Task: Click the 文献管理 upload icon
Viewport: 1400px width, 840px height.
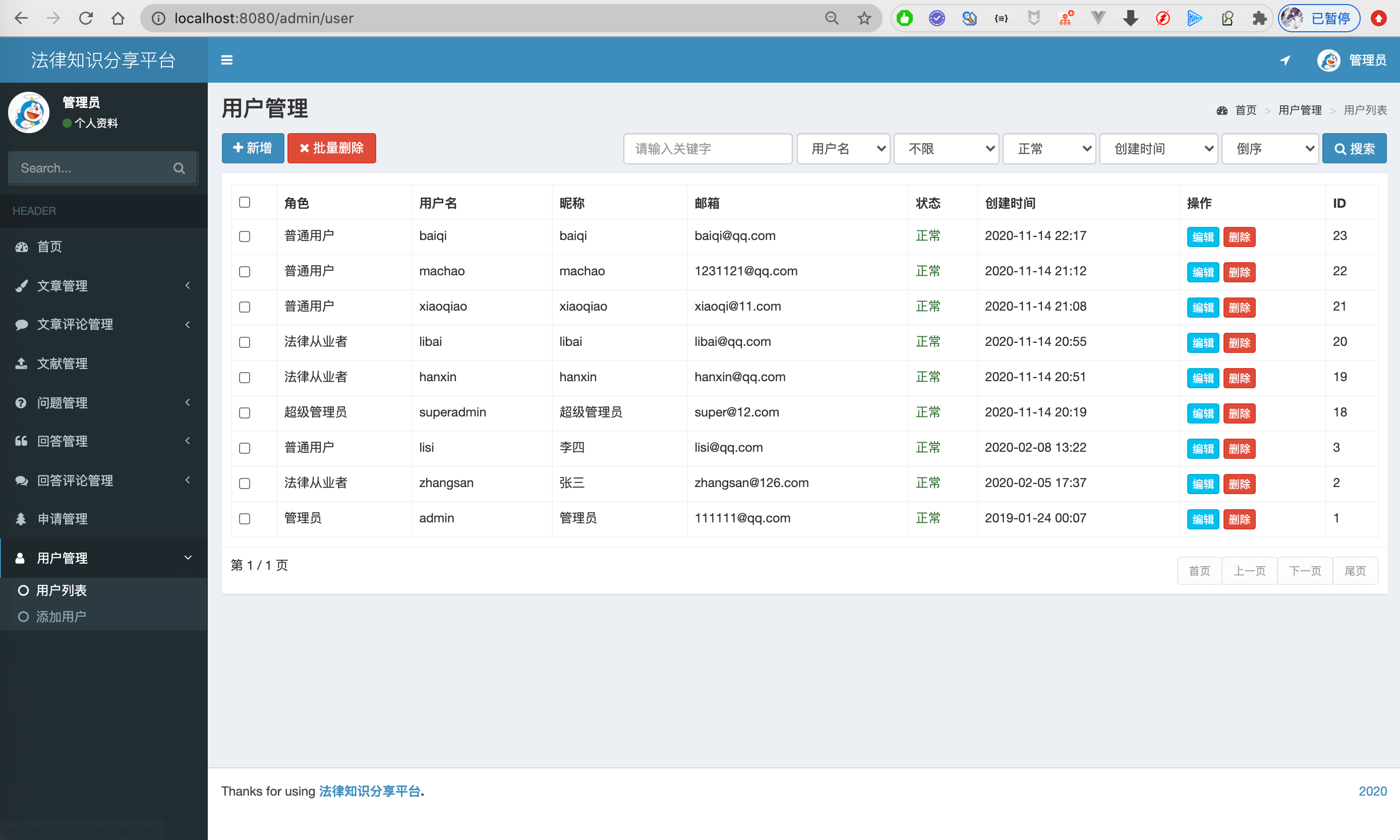Action: coord(22,364)
